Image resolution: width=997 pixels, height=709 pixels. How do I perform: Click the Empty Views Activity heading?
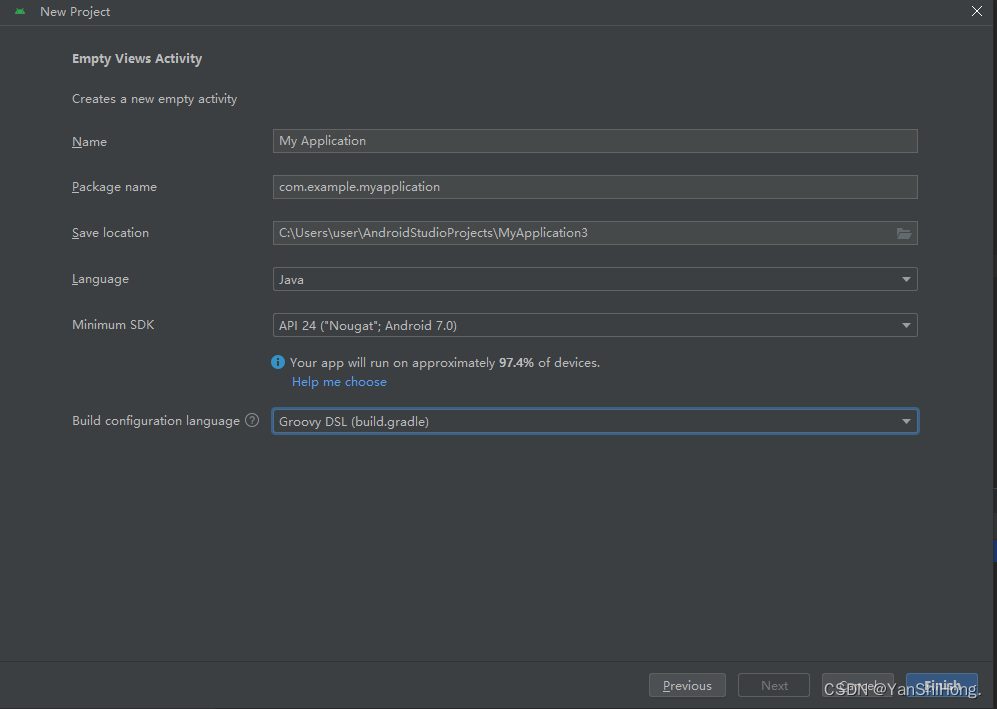[x=137, y=59]
